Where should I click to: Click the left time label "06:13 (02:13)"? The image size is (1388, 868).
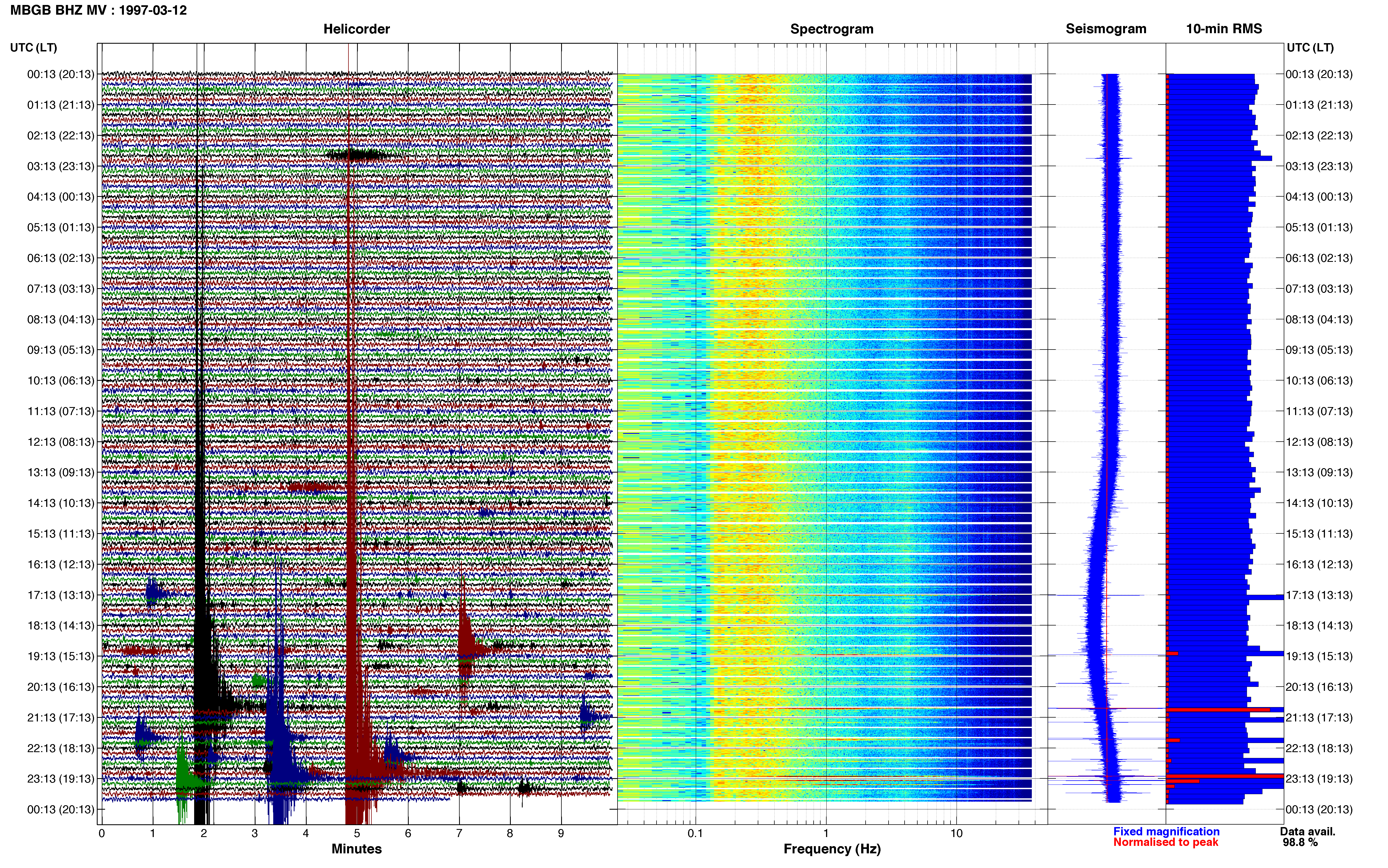point(61,258)
